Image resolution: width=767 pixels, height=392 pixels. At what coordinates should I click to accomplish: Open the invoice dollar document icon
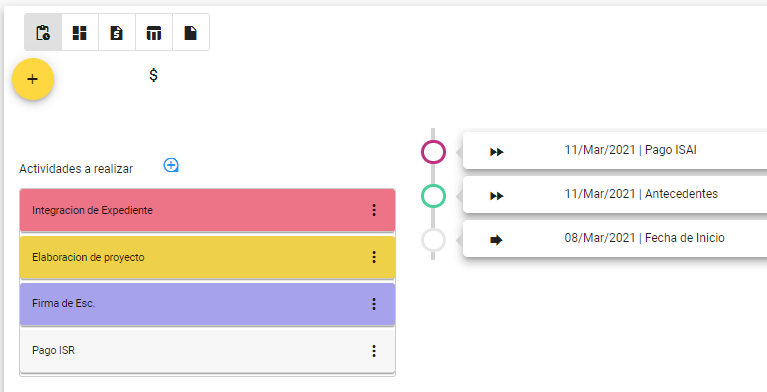tap(116, 32)
